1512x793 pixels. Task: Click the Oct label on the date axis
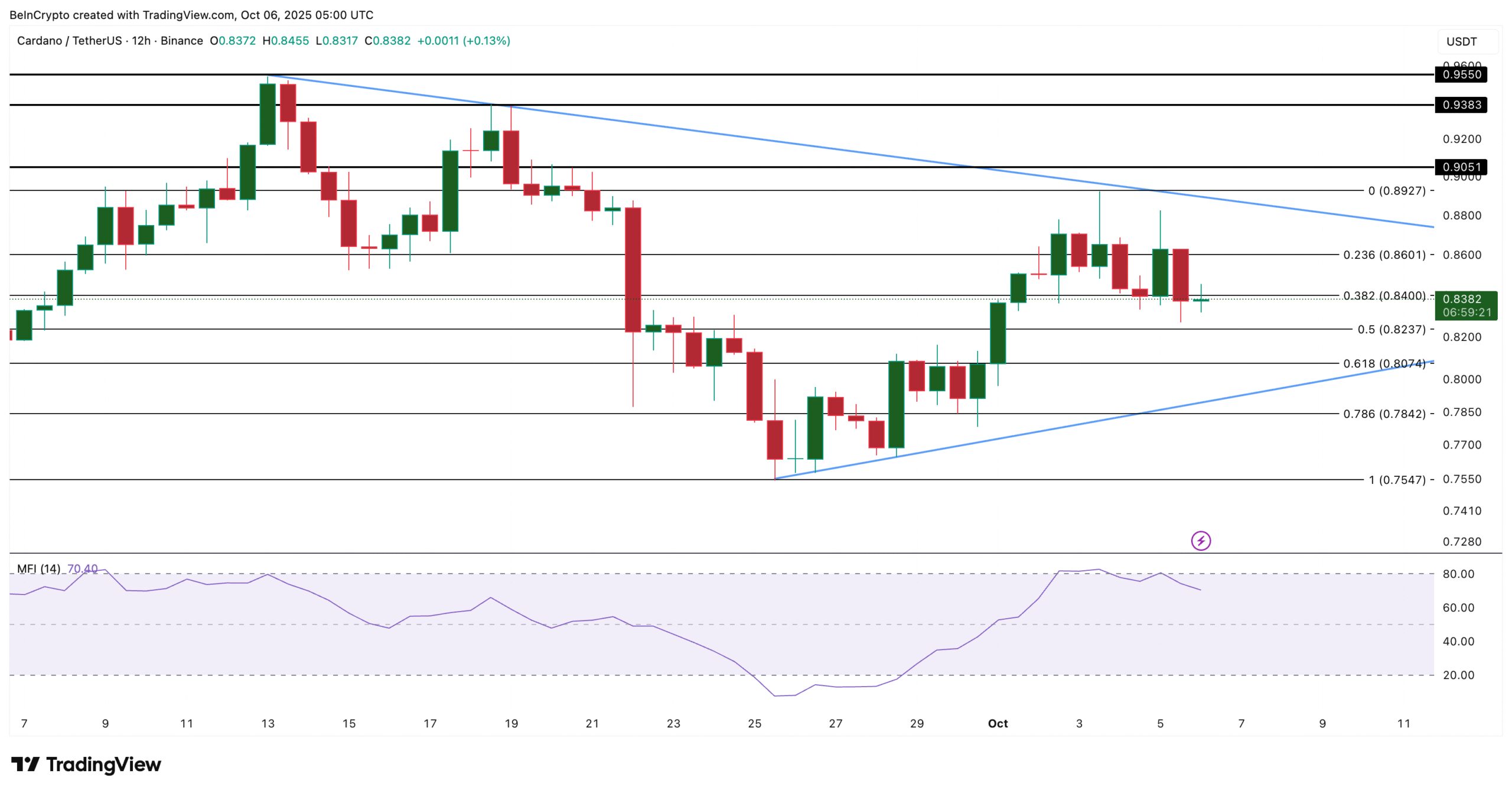[x=998, y=722]
